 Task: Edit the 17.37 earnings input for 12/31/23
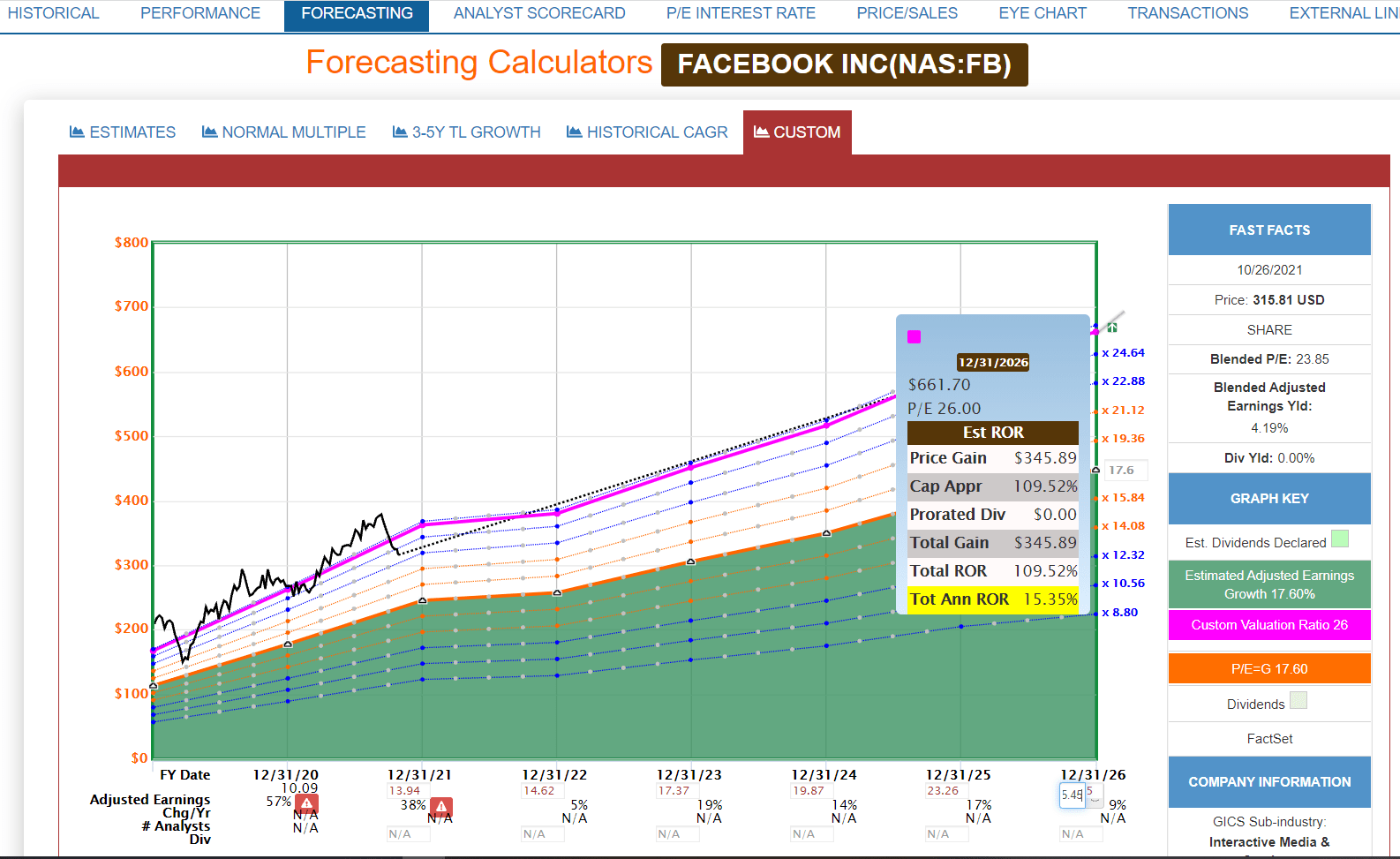[x=678, y=791]
